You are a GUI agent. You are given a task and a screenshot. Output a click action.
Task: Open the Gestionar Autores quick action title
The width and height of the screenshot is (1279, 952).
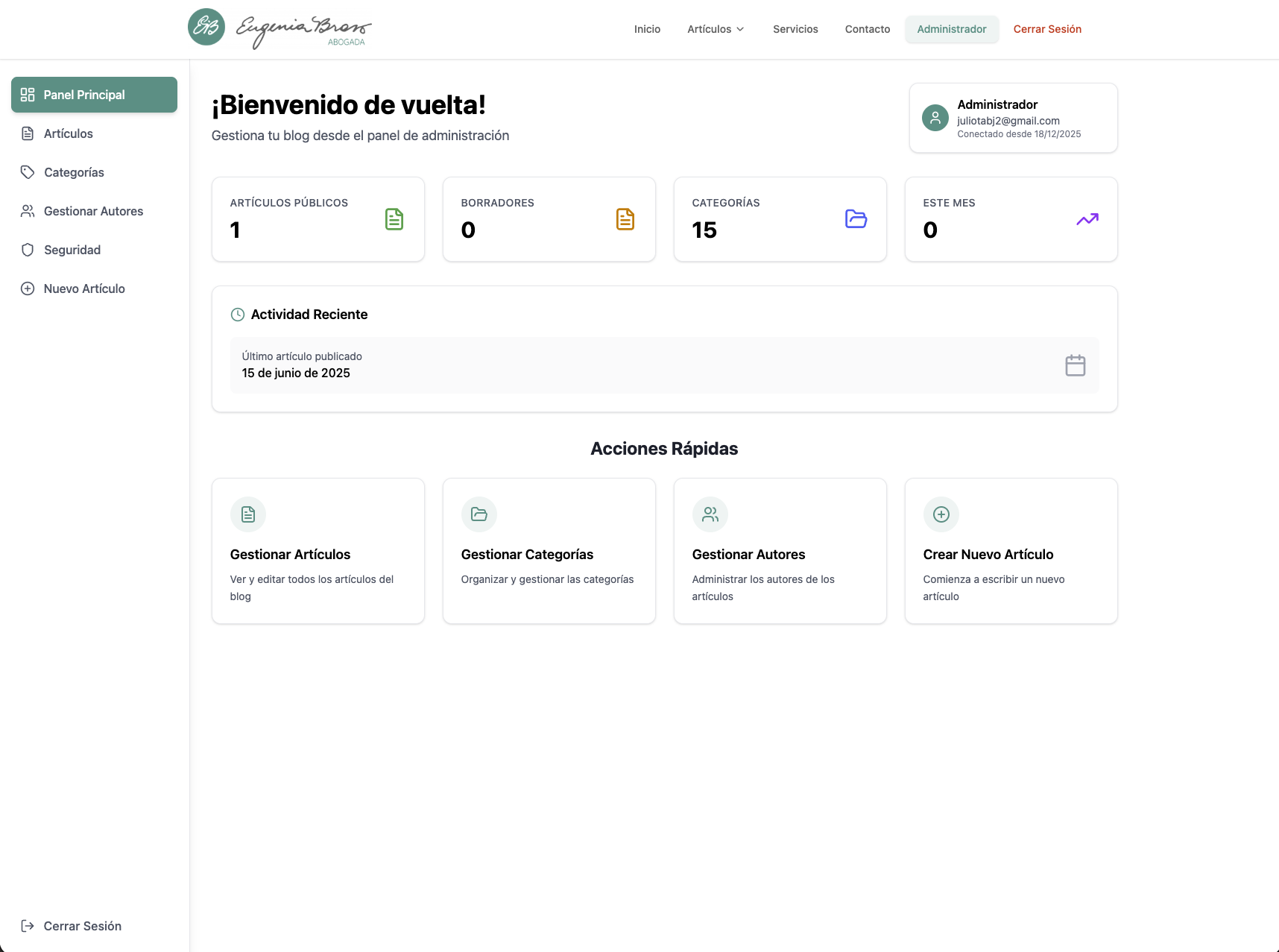coord(748,555)
